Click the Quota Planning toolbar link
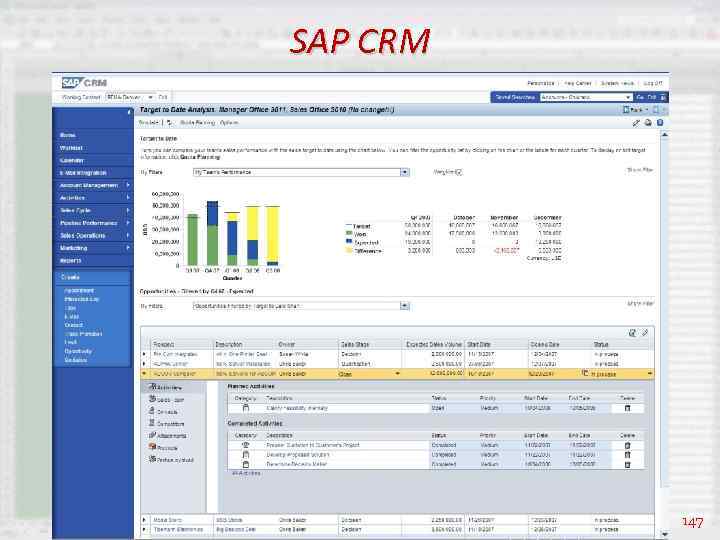Viewport: 720px width, 540px height. tap(197, 123)
